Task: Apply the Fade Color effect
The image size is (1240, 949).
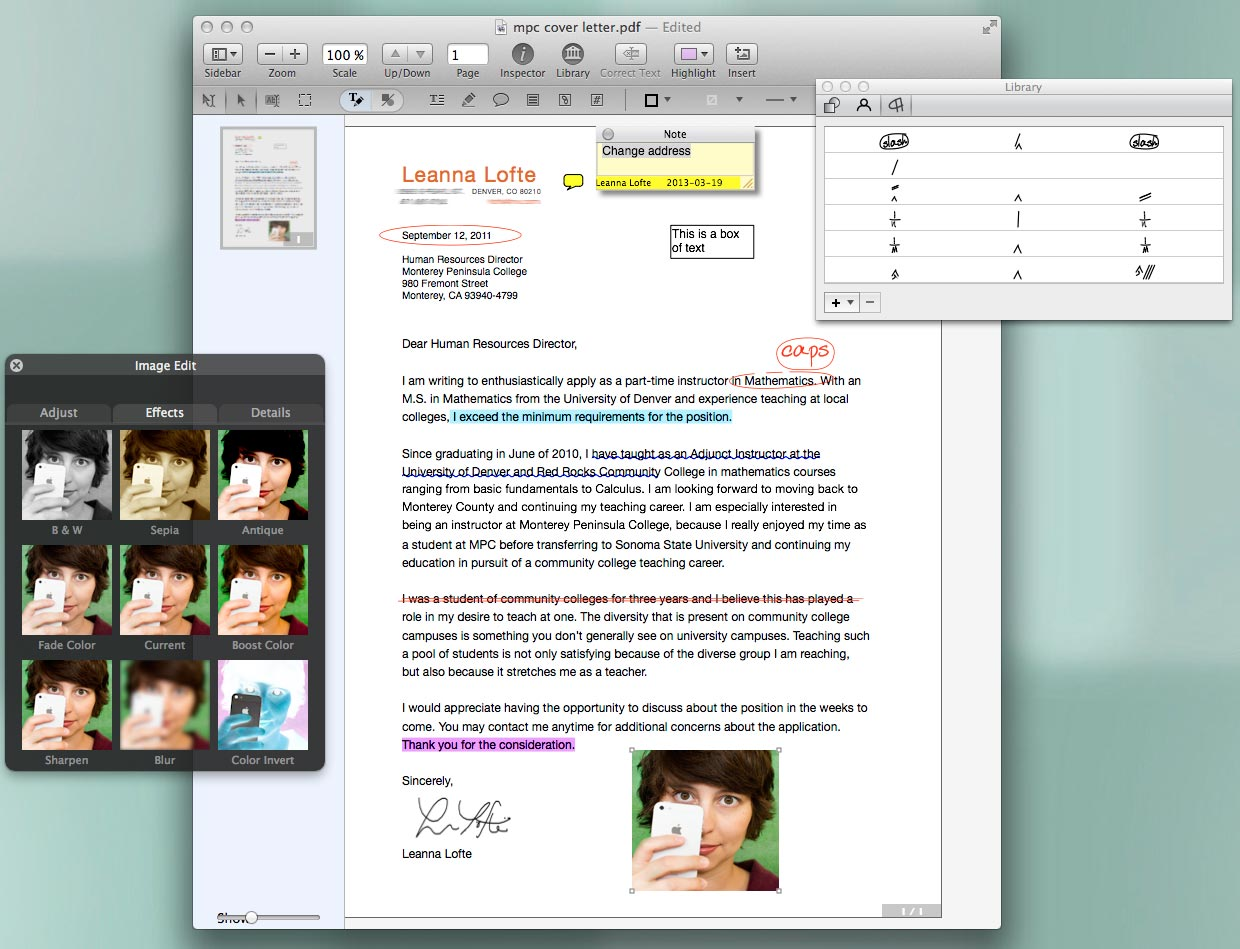Action: point(67,590)
